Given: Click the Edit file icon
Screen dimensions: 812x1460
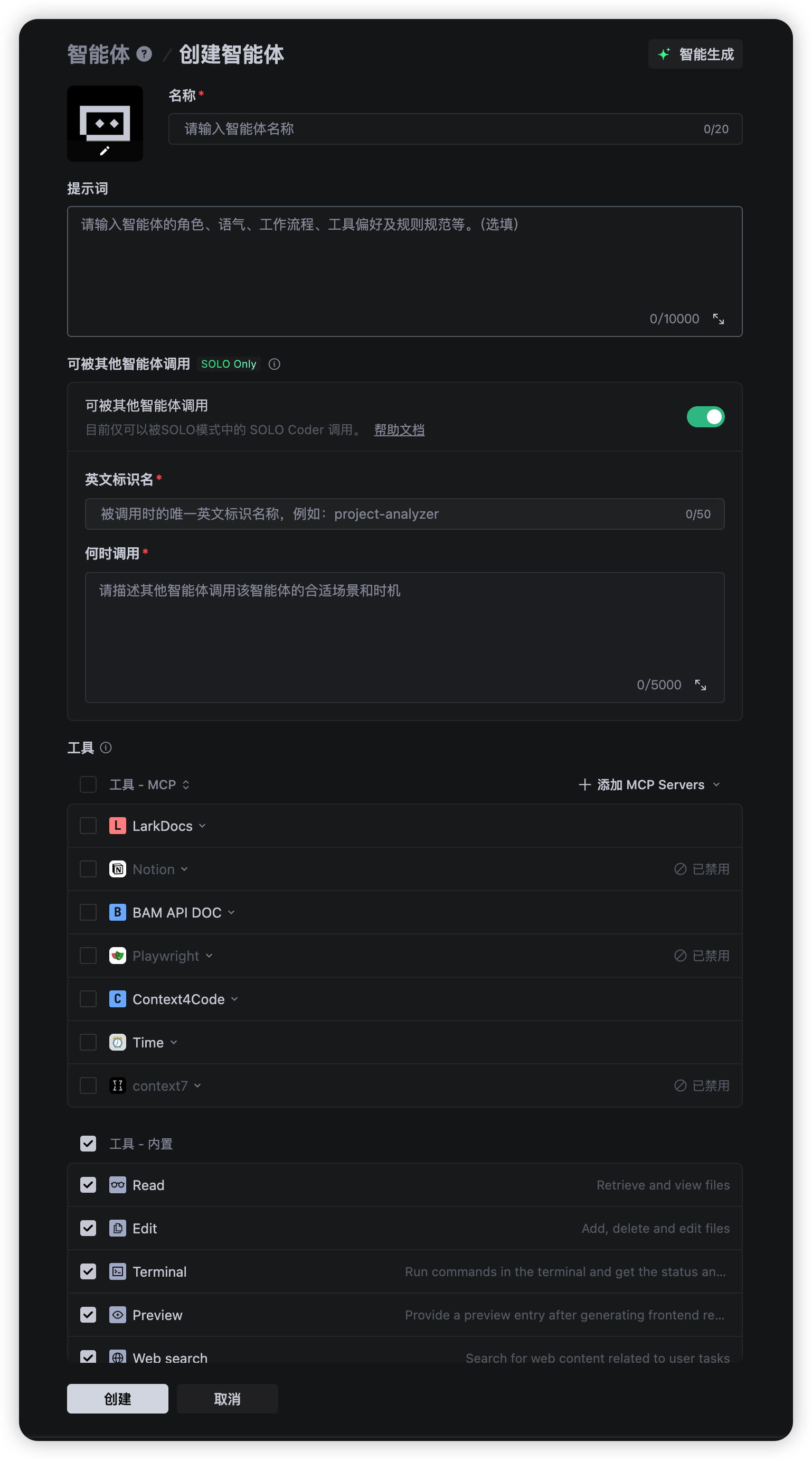Looking at the screenshot, I should 117,1228.
